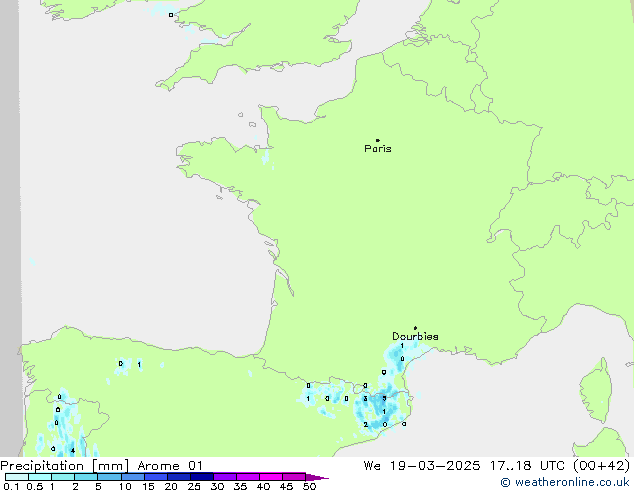This screenshot has width=634, height=490.
Task: Click the We 19-03-2025 date text
Action: [422, 466]
